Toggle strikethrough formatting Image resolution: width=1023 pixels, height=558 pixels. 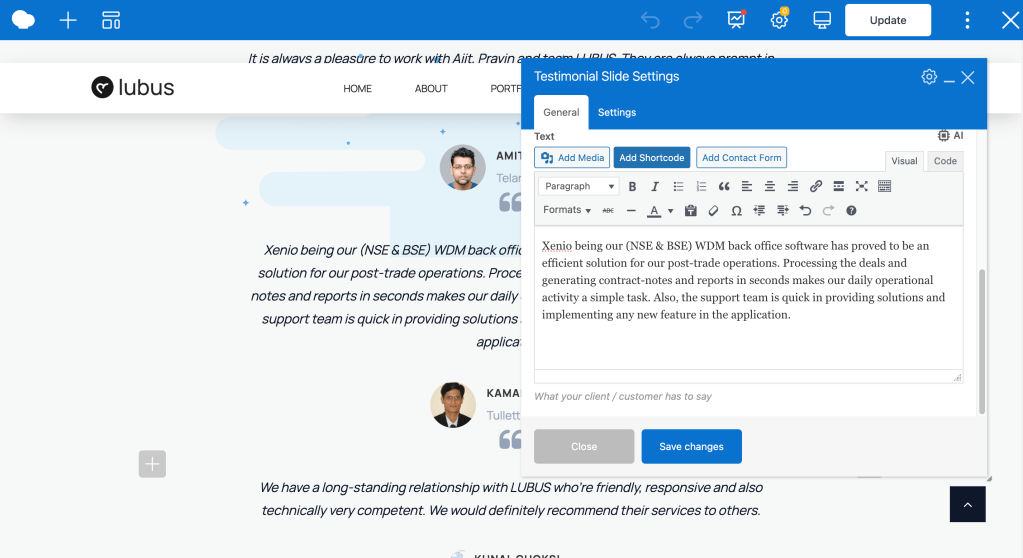[608, 211]
